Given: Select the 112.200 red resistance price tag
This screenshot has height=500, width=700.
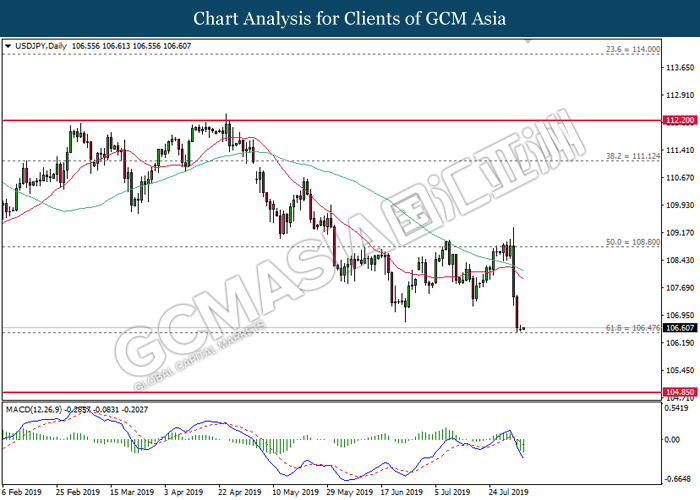Looking at the screenshot, I should [680, 120].
